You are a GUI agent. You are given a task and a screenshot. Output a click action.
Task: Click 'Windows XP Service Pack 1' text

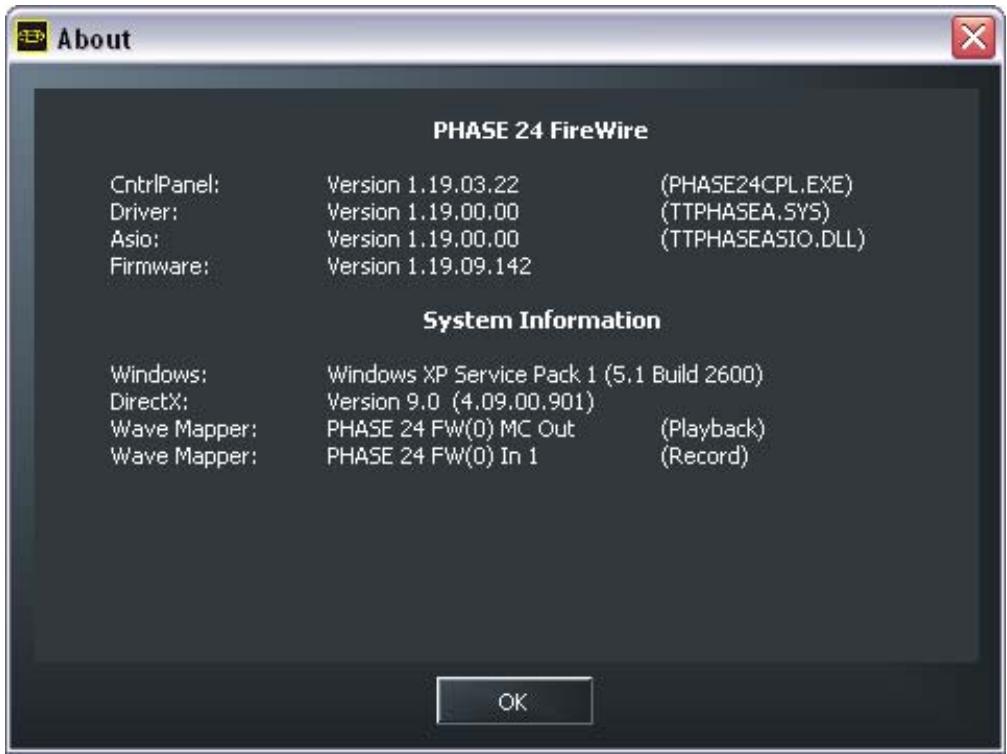pos(462,374)
